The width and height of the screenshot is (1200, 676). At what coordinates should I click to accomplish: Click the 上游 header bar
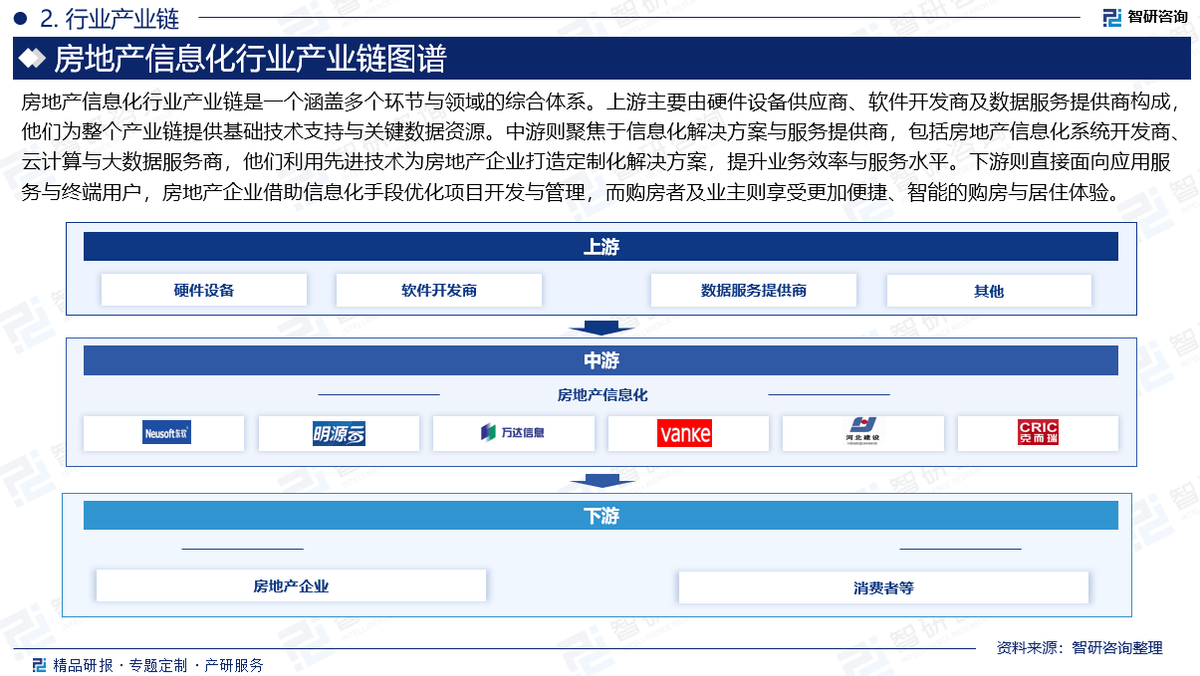coord(600,247)
